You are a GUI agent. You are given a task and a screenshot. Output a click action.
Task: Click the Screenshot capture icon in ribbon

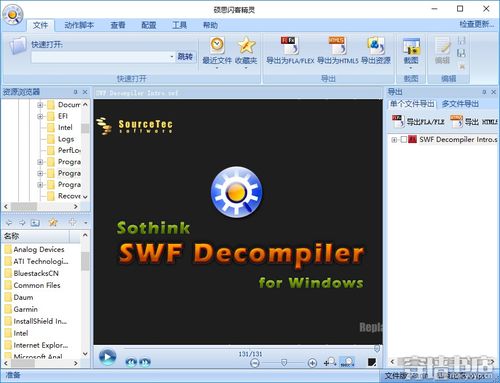point(411,46)
